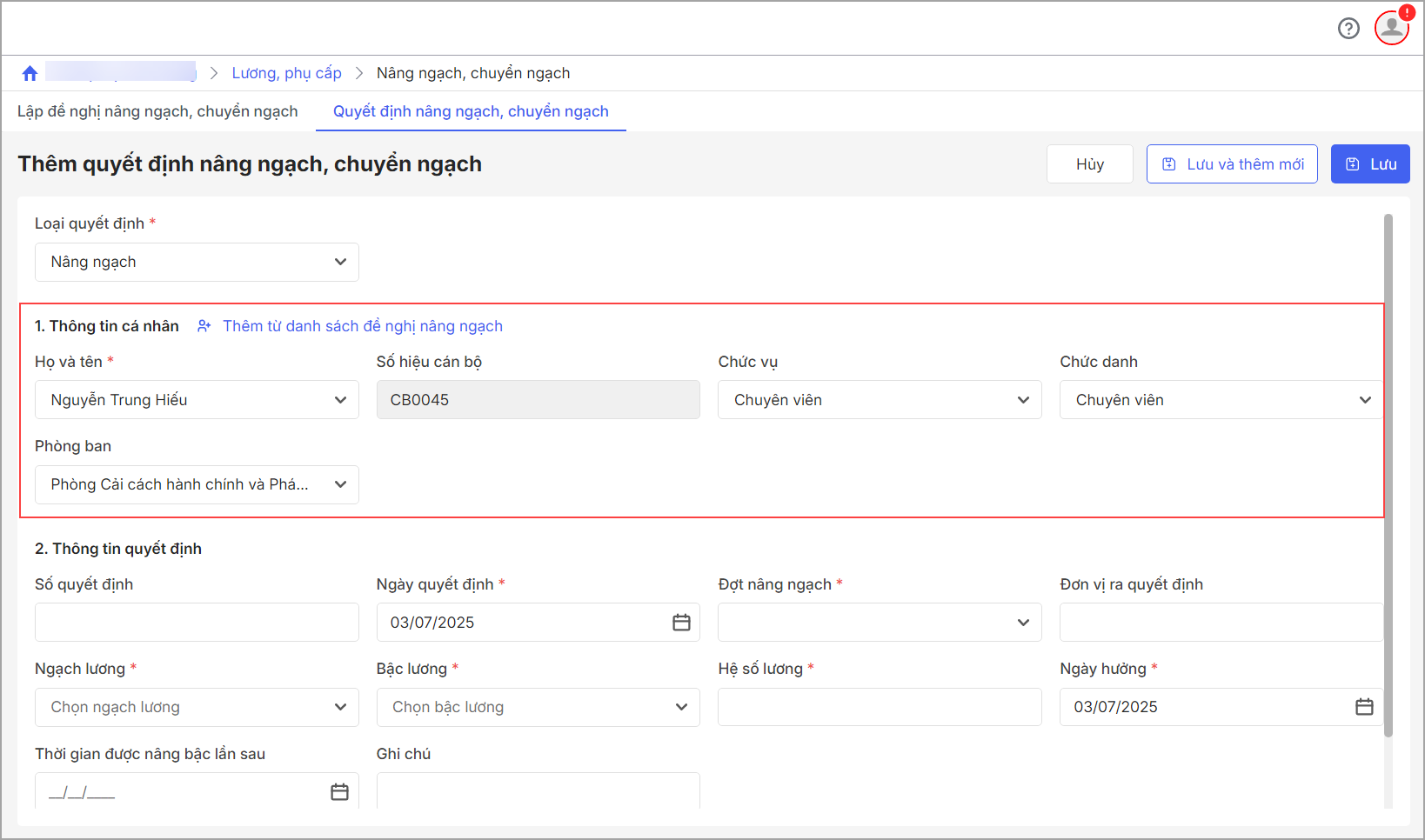The height and width of the screenshot is (840, 1425).
Task: Click the home icon in breadcrumb
Action: (30, 73)
